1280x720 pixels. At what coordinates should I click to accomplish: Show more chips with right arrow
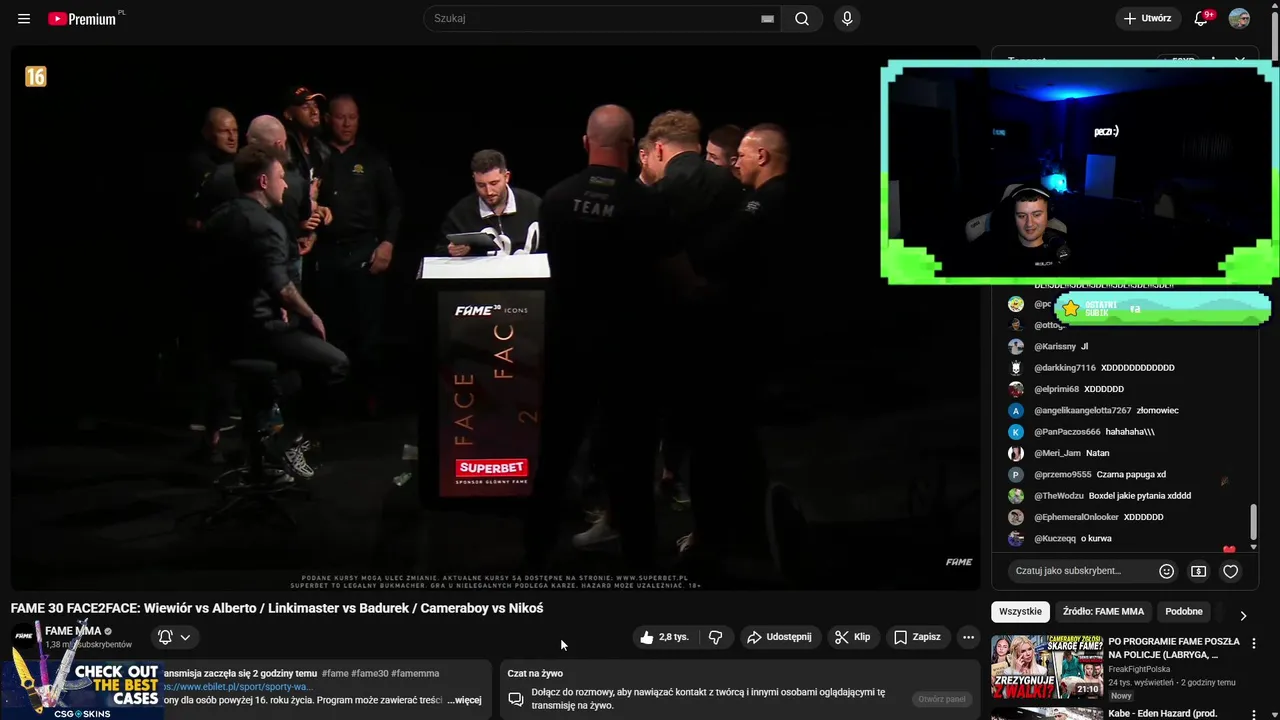click(x=1243, y=616)
